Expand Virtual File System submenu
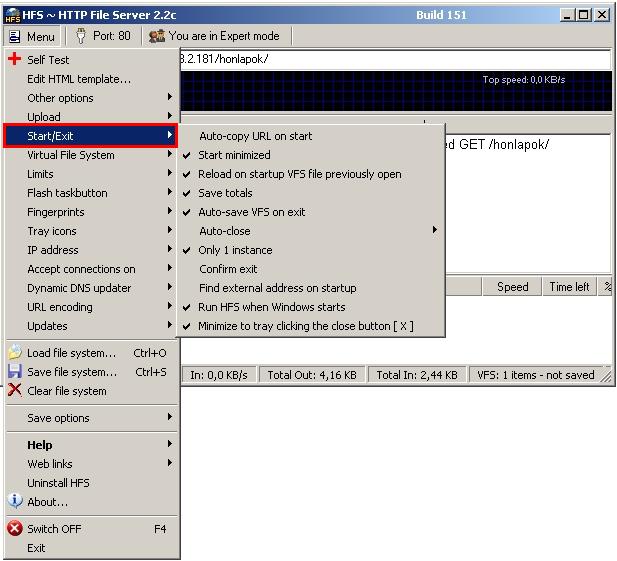The width and height of the screenshot is (617, 561). tap(91, 155)
